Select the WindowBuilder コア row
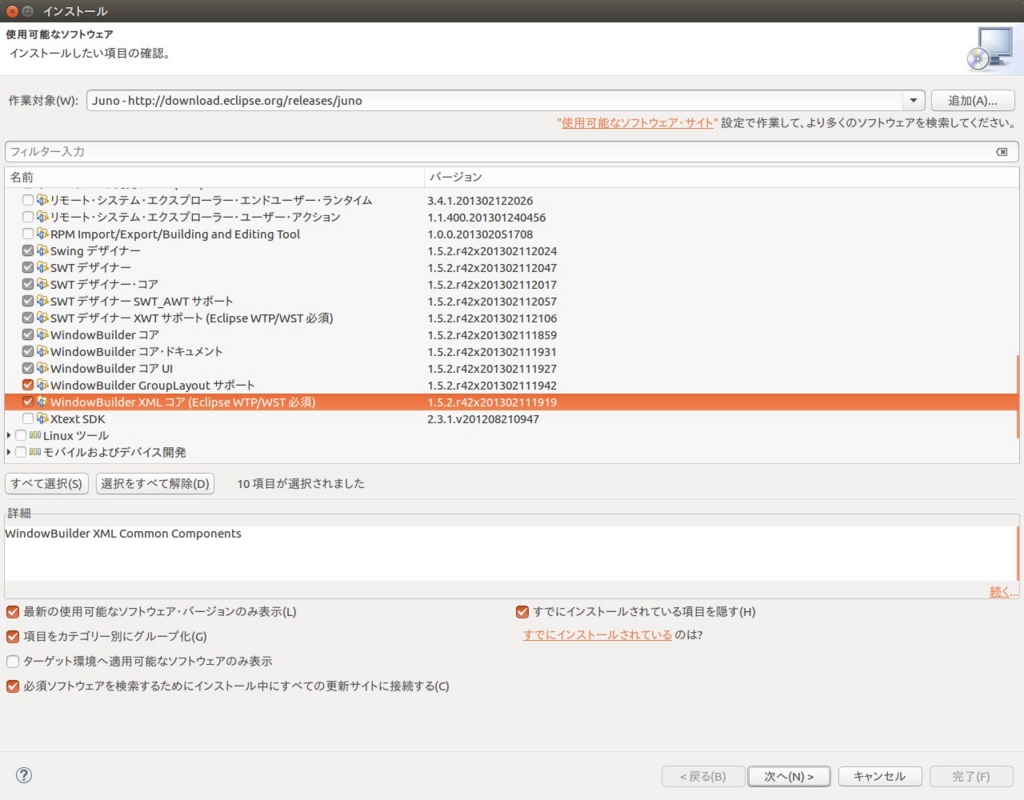The height and width of the screenshot is (800, 1024). click(511, 334)
